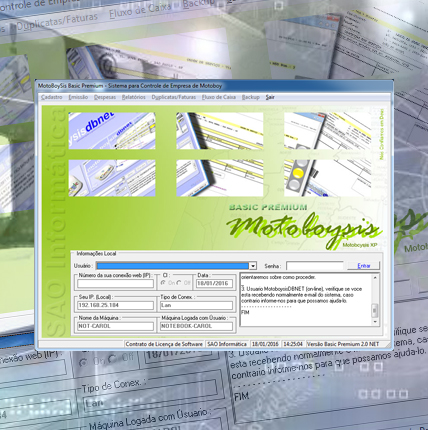
Task: Open the Duplicatas/Faturas menu
Action: tap(174, 97)
